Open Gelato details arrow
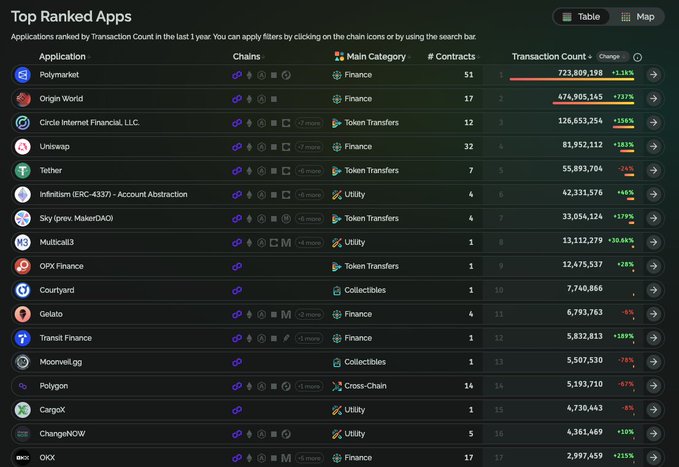This screenshot has width=679, height=467. click(653, 314)
